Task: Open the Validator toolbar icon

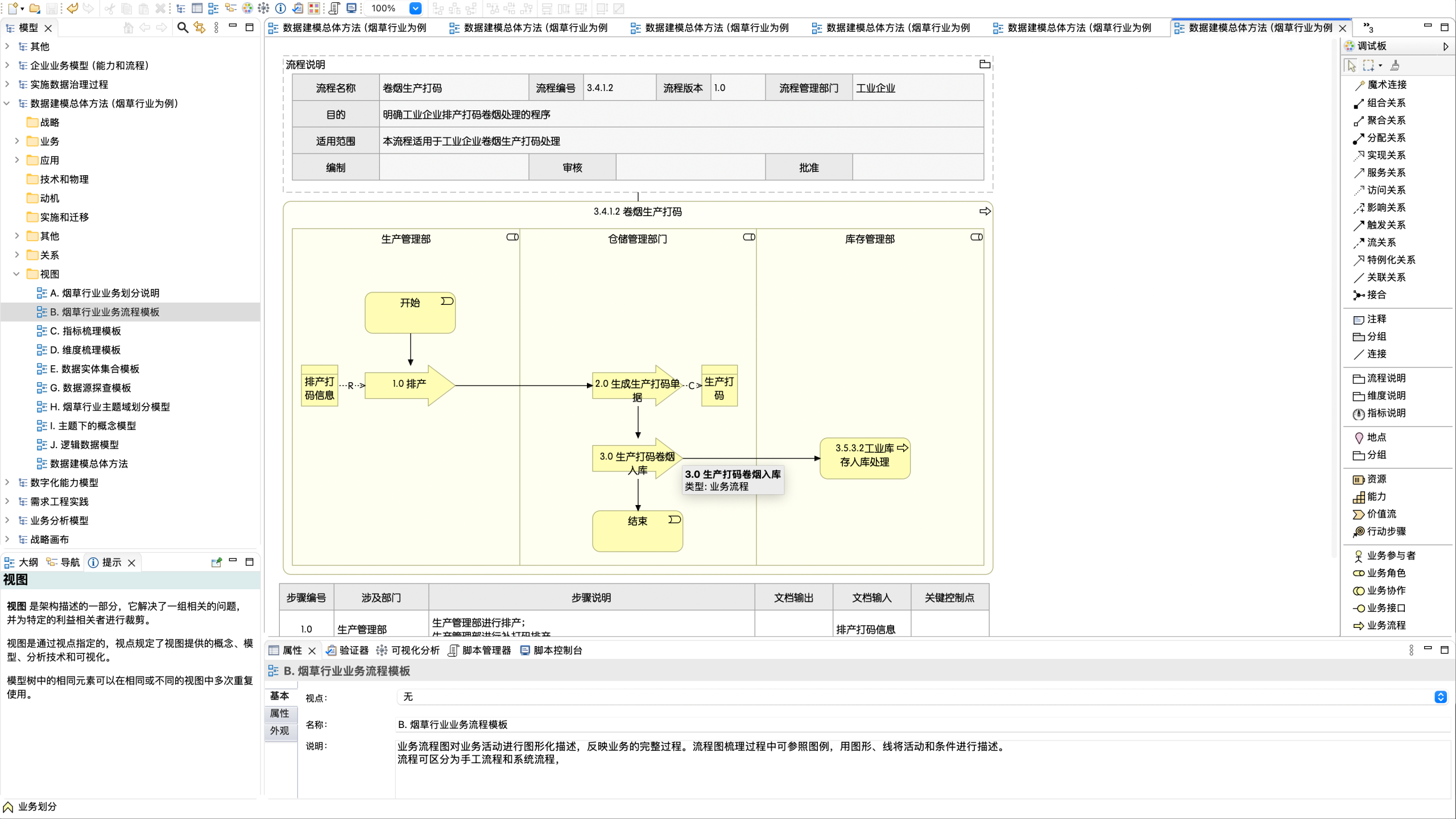Action: tap(297, 9)
